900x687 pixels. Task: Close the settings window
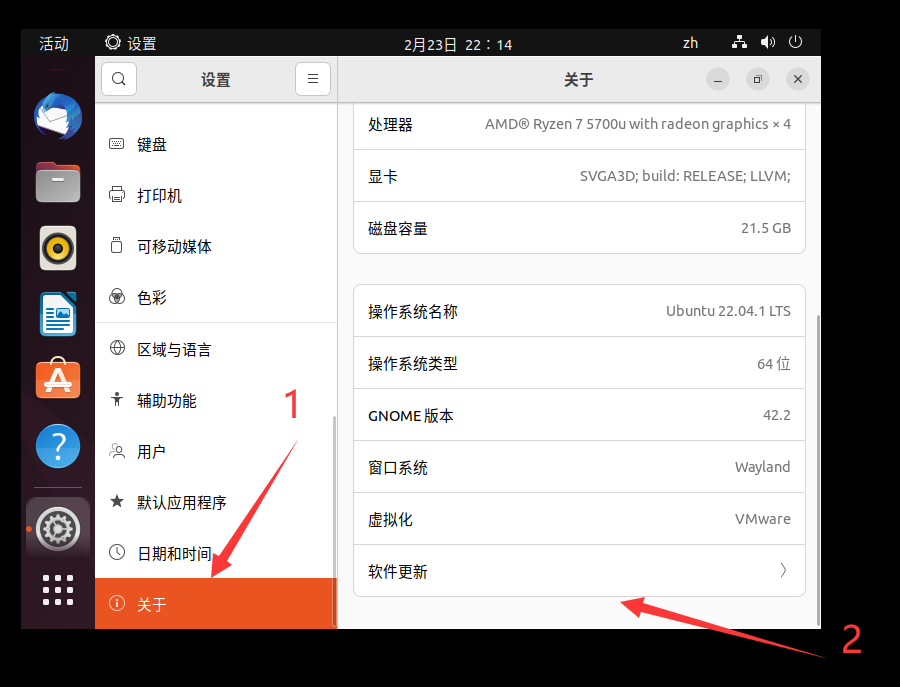(798, 79)
